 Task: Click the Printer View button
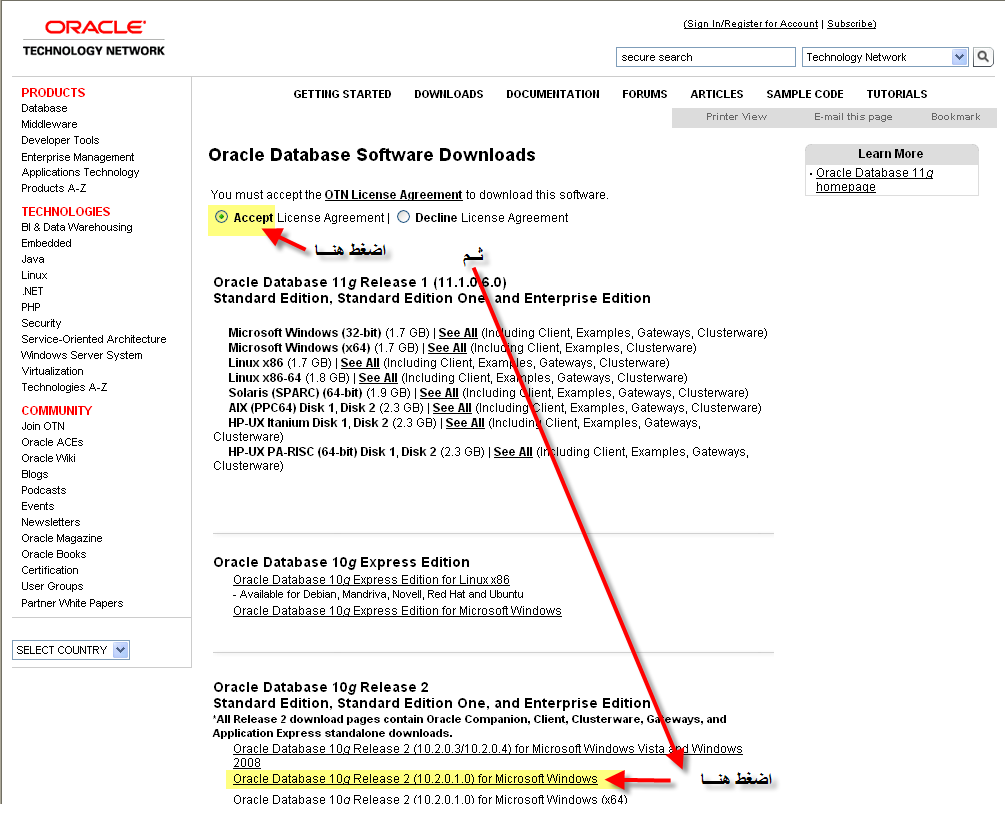coord(736,117)
